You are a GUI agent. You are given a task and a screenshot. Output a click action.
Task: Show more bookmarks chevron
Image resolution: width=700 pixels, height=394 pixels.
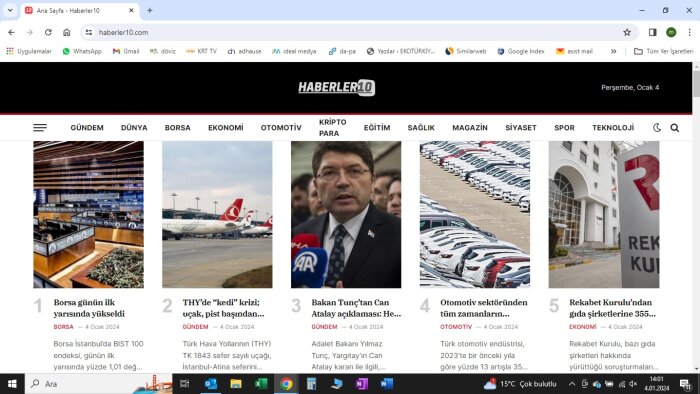(613, 51)
